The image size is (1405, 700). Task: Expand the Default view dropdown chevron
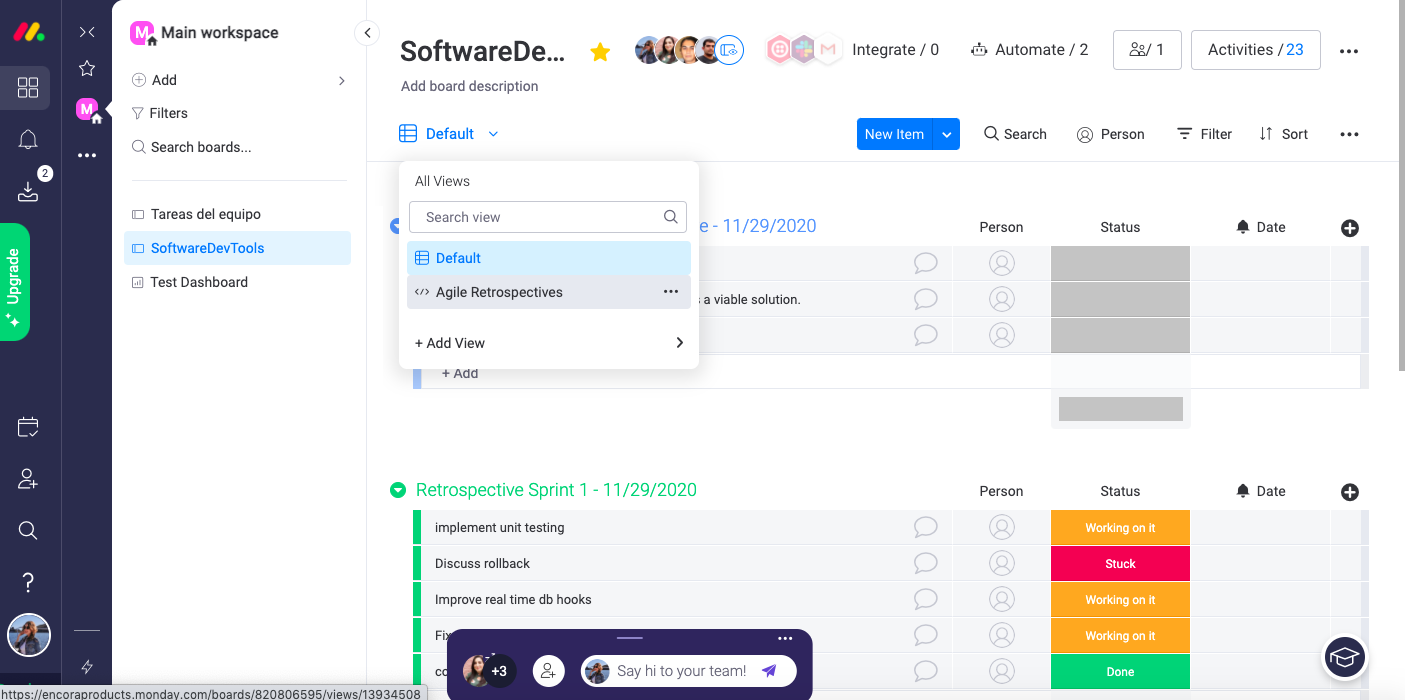493,134
